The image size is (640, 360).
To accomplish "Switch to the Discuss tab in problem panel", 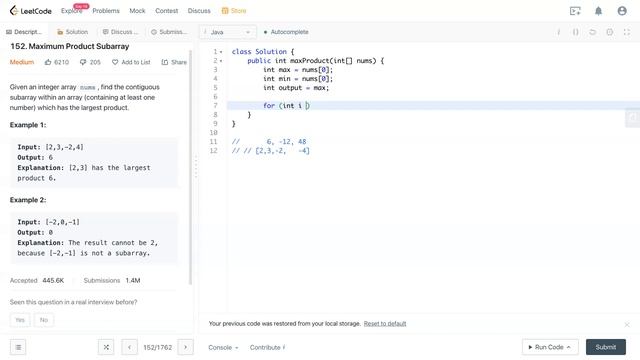I will 120,32.
